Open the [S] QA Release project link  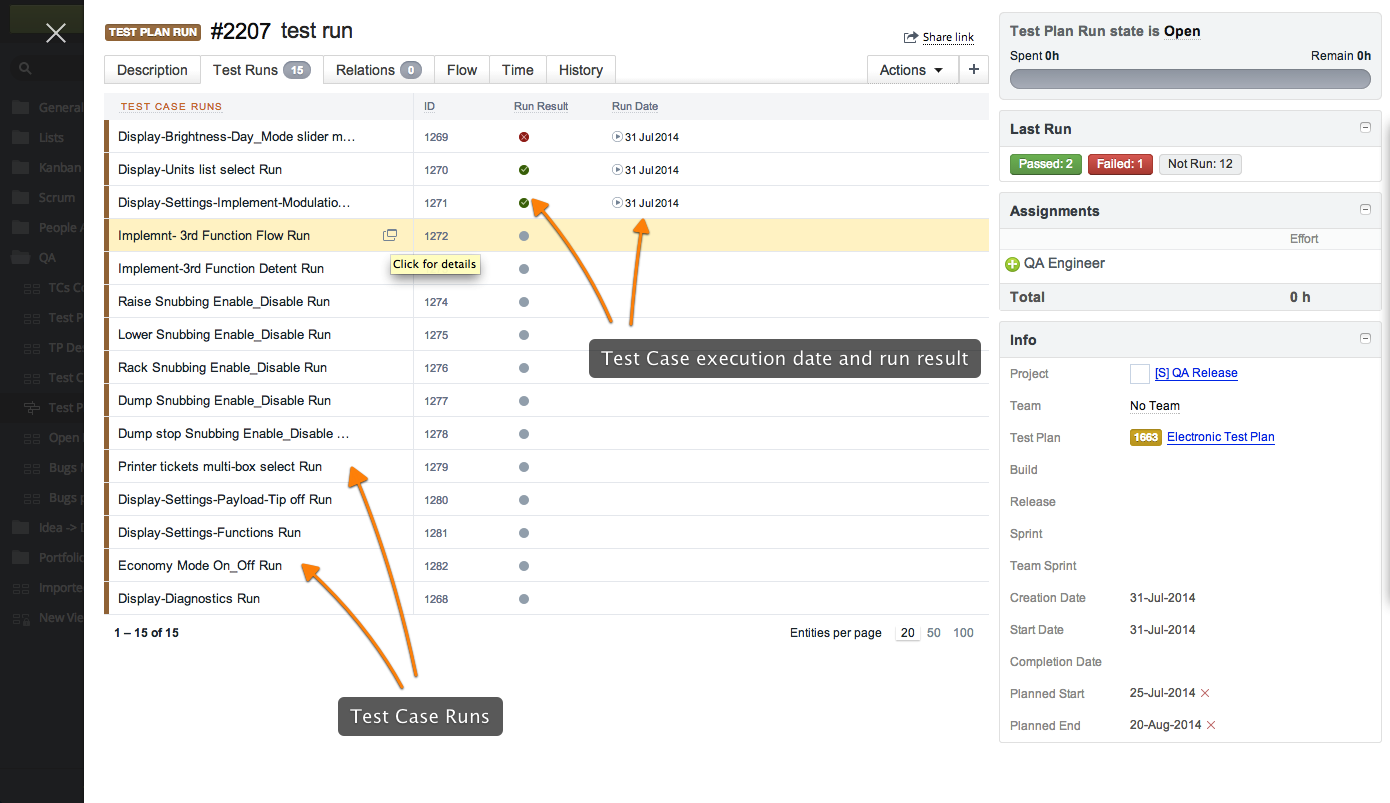(1196, 373)
